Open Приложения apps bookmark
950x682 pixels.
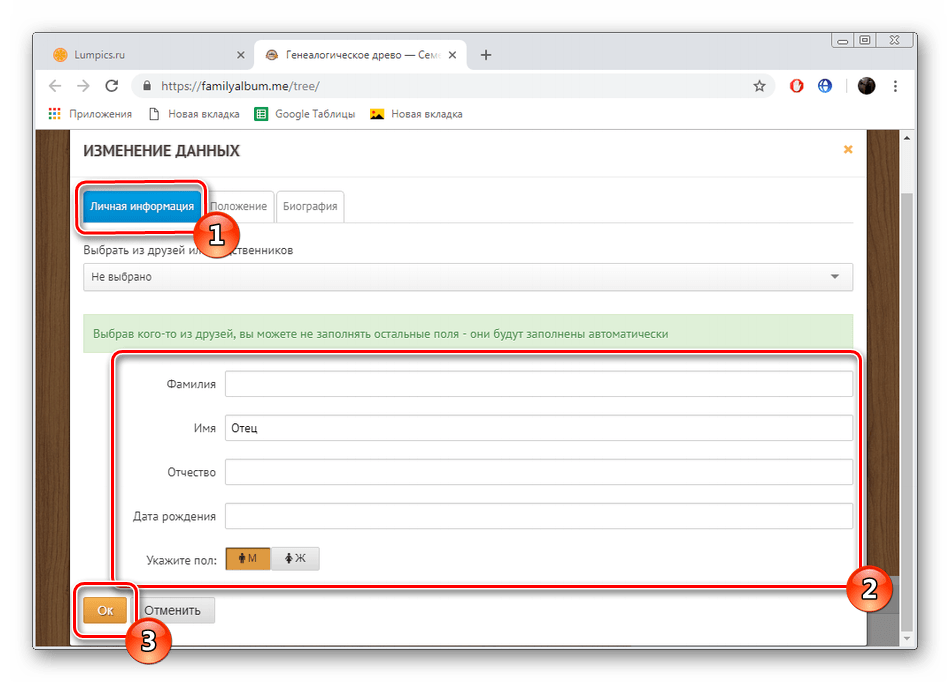click(x=90, y=114)
